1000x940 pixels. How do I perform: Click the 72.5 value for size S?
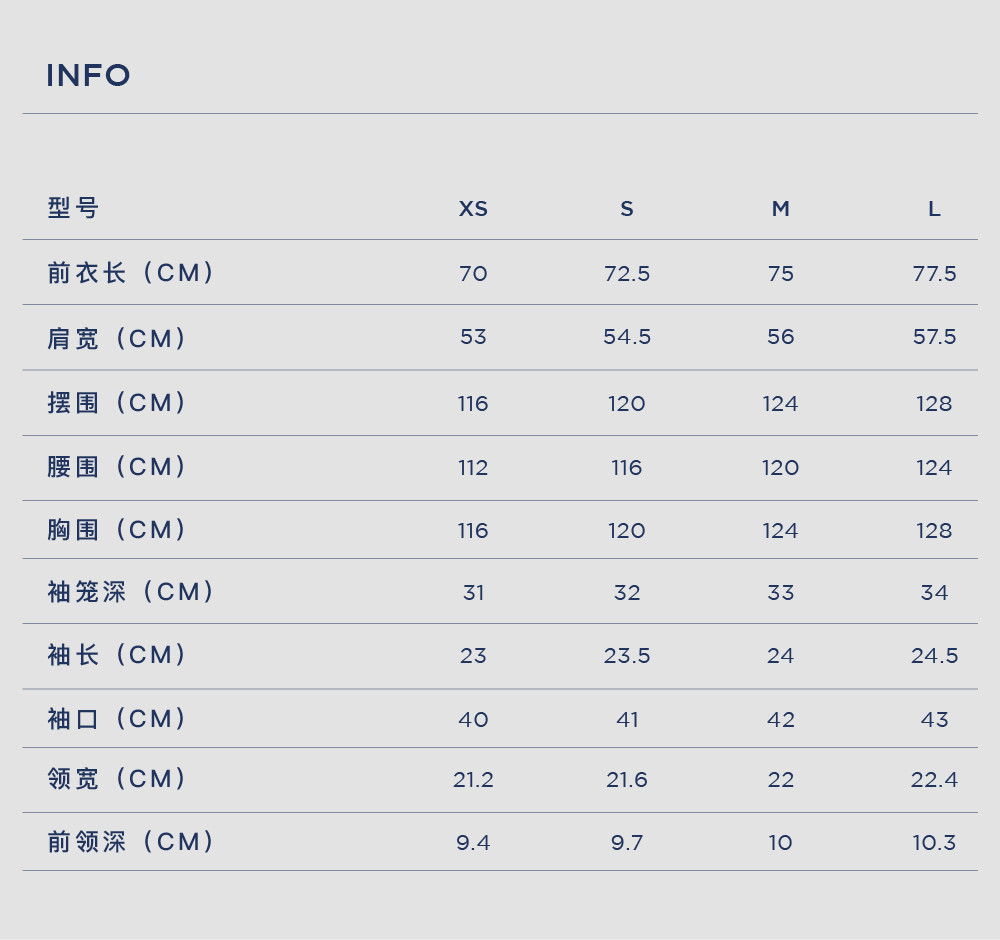[627, 274]
